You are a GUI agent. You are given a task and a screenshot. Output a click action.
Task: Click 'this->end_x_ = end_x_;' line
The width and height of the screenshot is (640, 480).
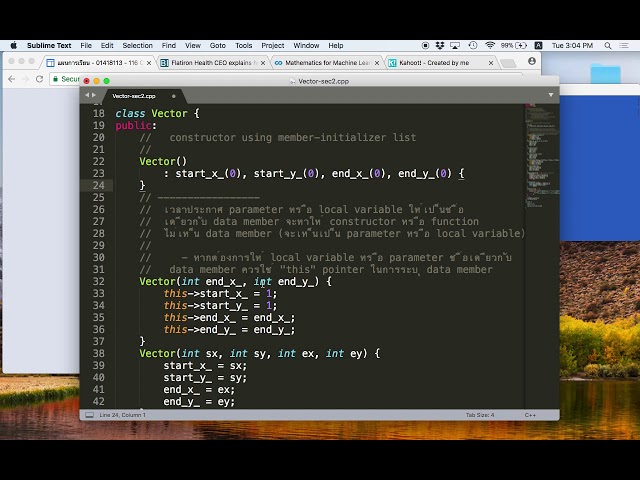click(229, 318)
